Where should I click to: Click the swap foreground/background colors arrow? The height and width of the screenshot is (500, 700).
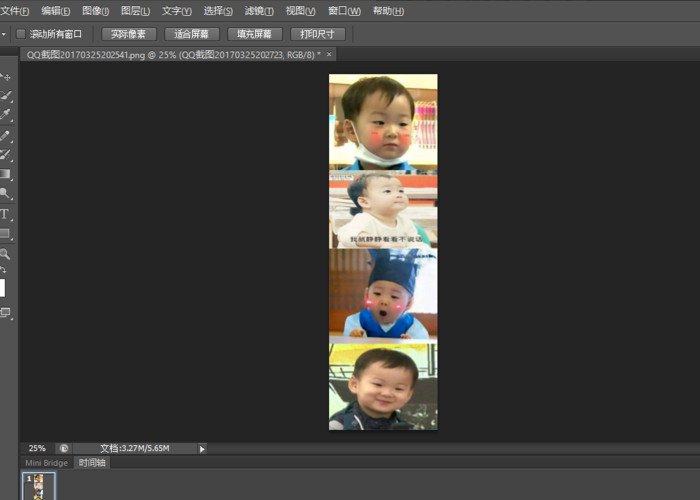point(3,270)
